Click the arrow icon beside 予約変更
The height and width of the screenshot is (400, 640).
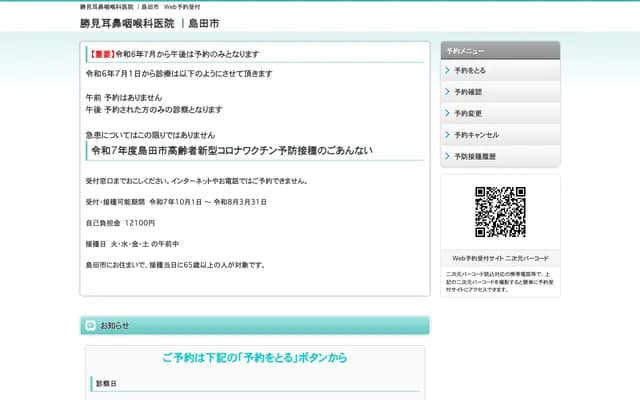pyautogui.click(x=446, y=113)
